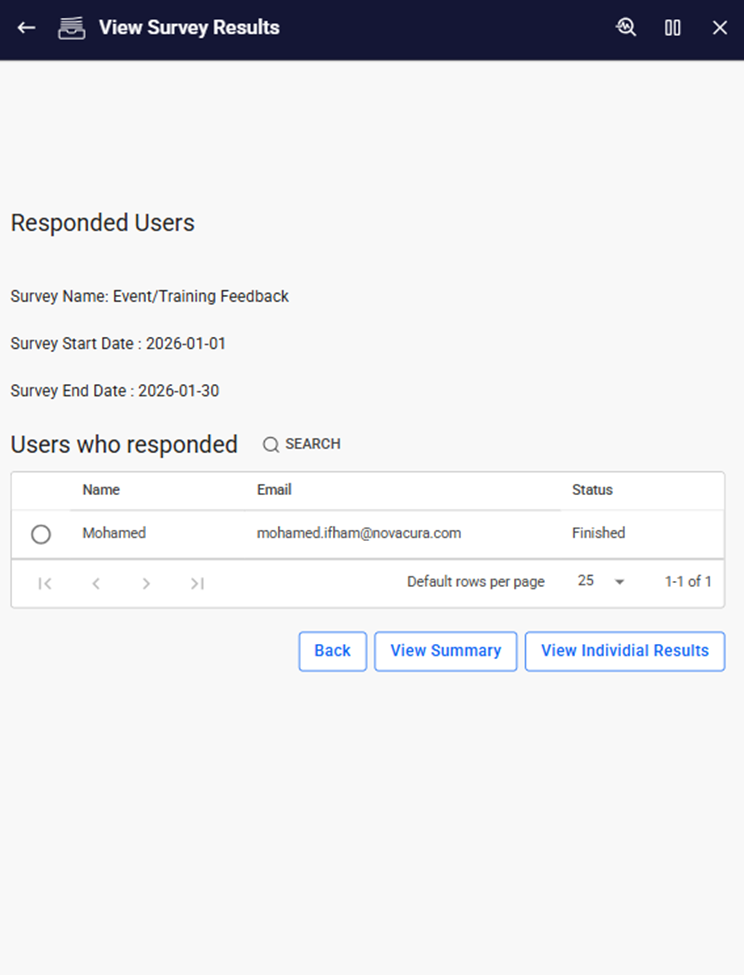This screenshot has height=975, width=744.
Task: Go to the first page of results
Action: pyautogui.click(x=45, y=583)
